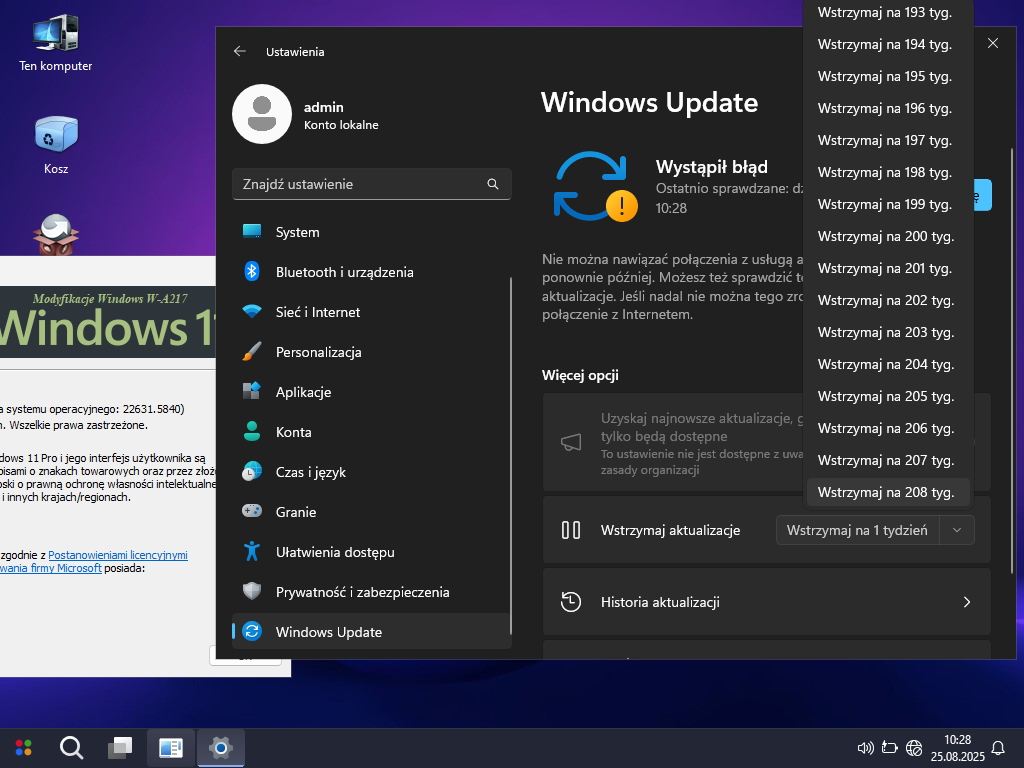This screenshot has height=768, width=1024.
Task: Pick Wstrzymaj na 195 tyg. from list
Action: [x=886, y=76]
